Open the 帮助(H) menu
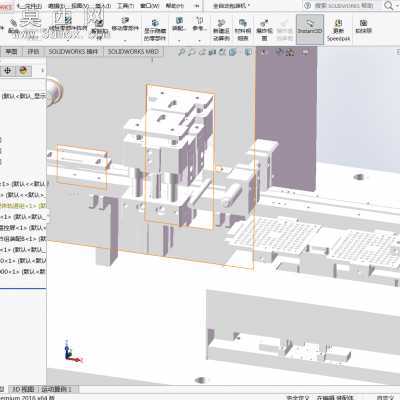 click(x=175, y=6)
